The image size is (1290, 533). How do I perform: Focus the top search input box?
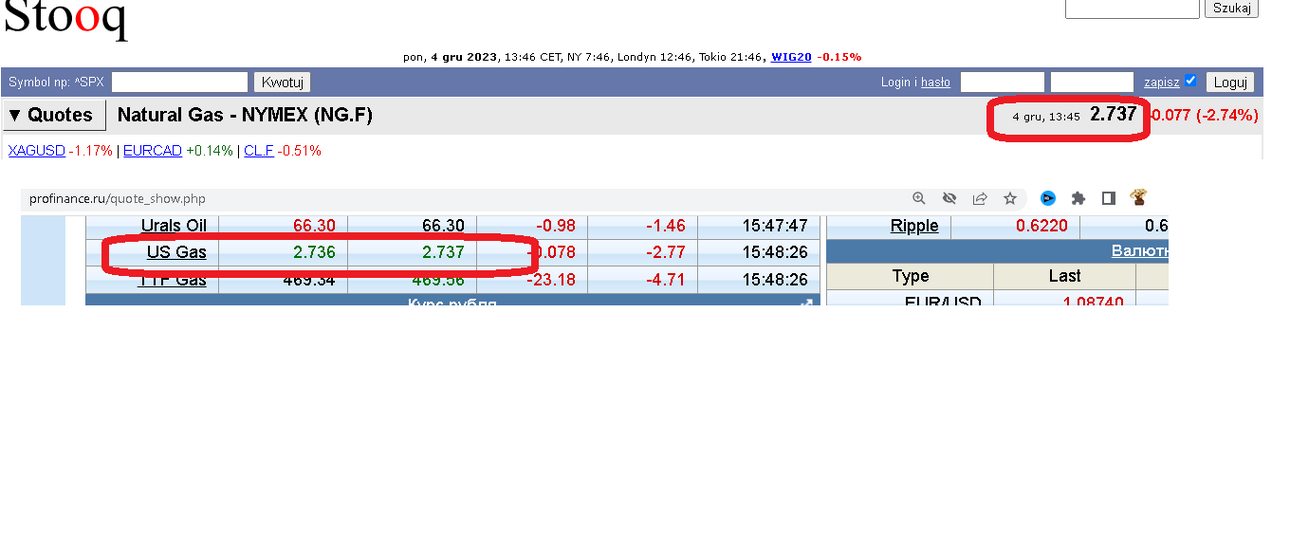[1132, 8]
